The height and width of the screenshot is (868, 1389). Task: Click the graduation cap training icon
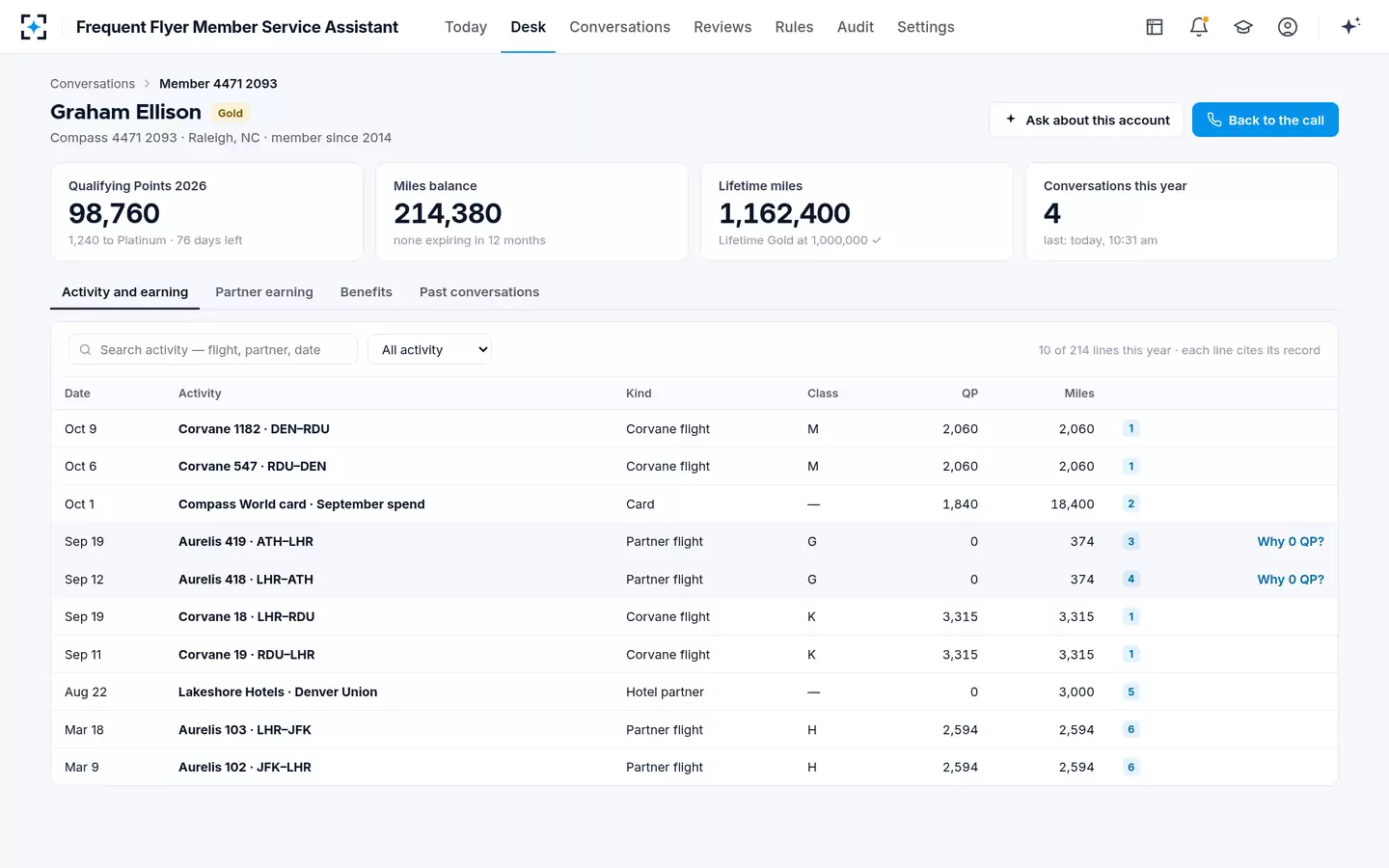click(1243, 27)
